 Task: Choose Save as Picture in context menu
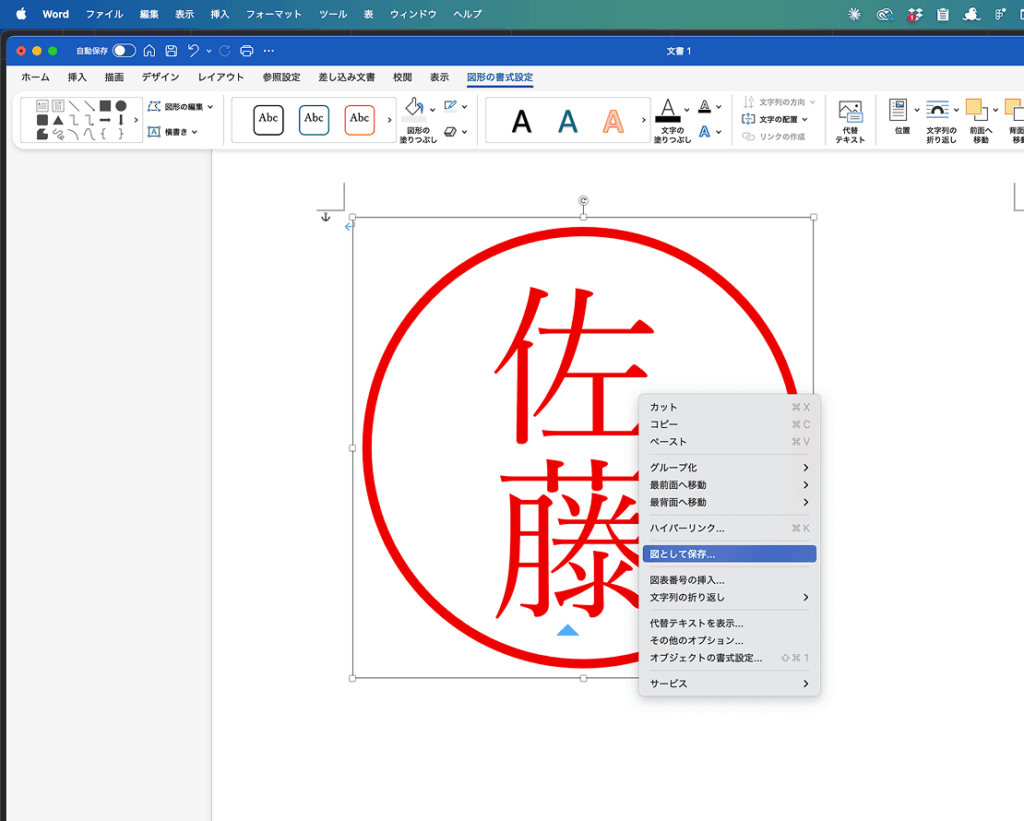pos(729,554)
